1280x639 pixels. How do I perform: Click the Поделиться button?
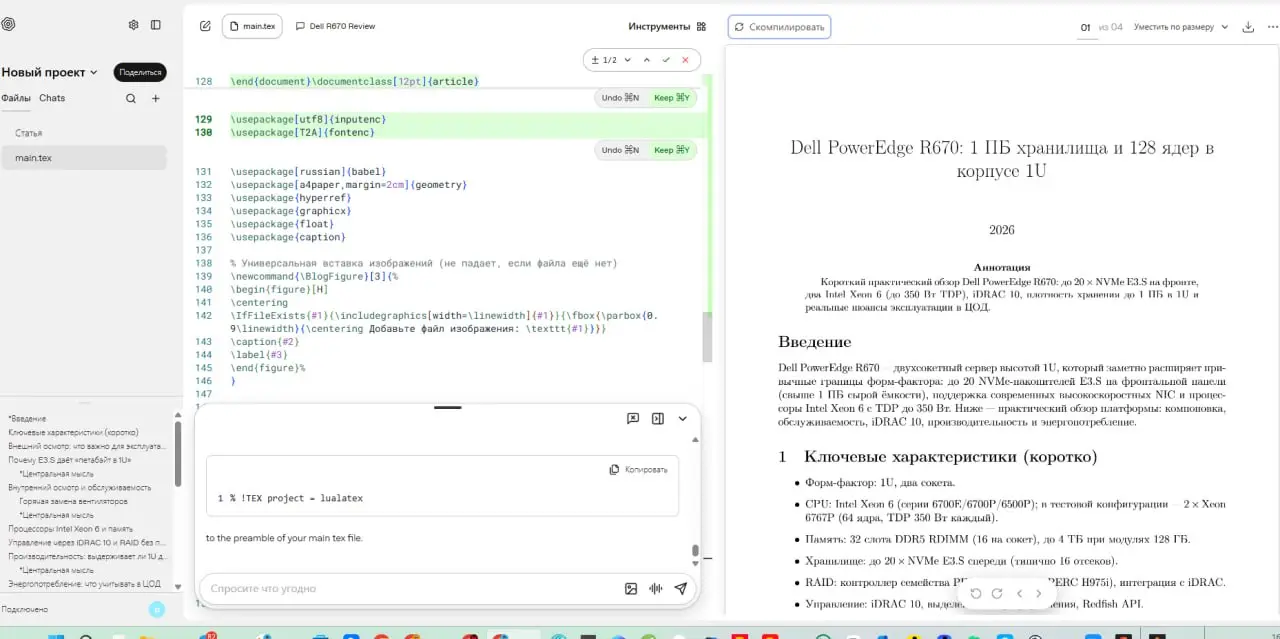(x=140, y=72)
